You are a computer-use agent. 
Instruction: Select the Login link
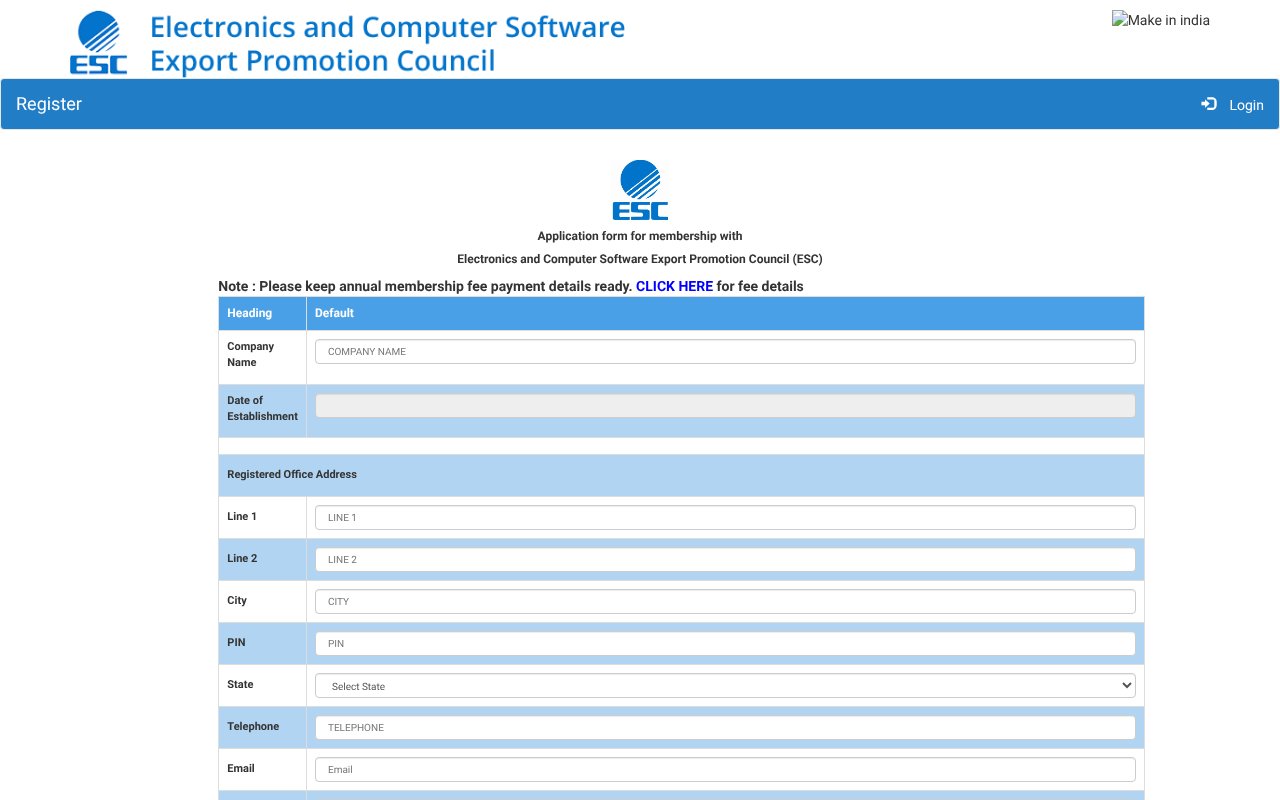coord(1246,105)
